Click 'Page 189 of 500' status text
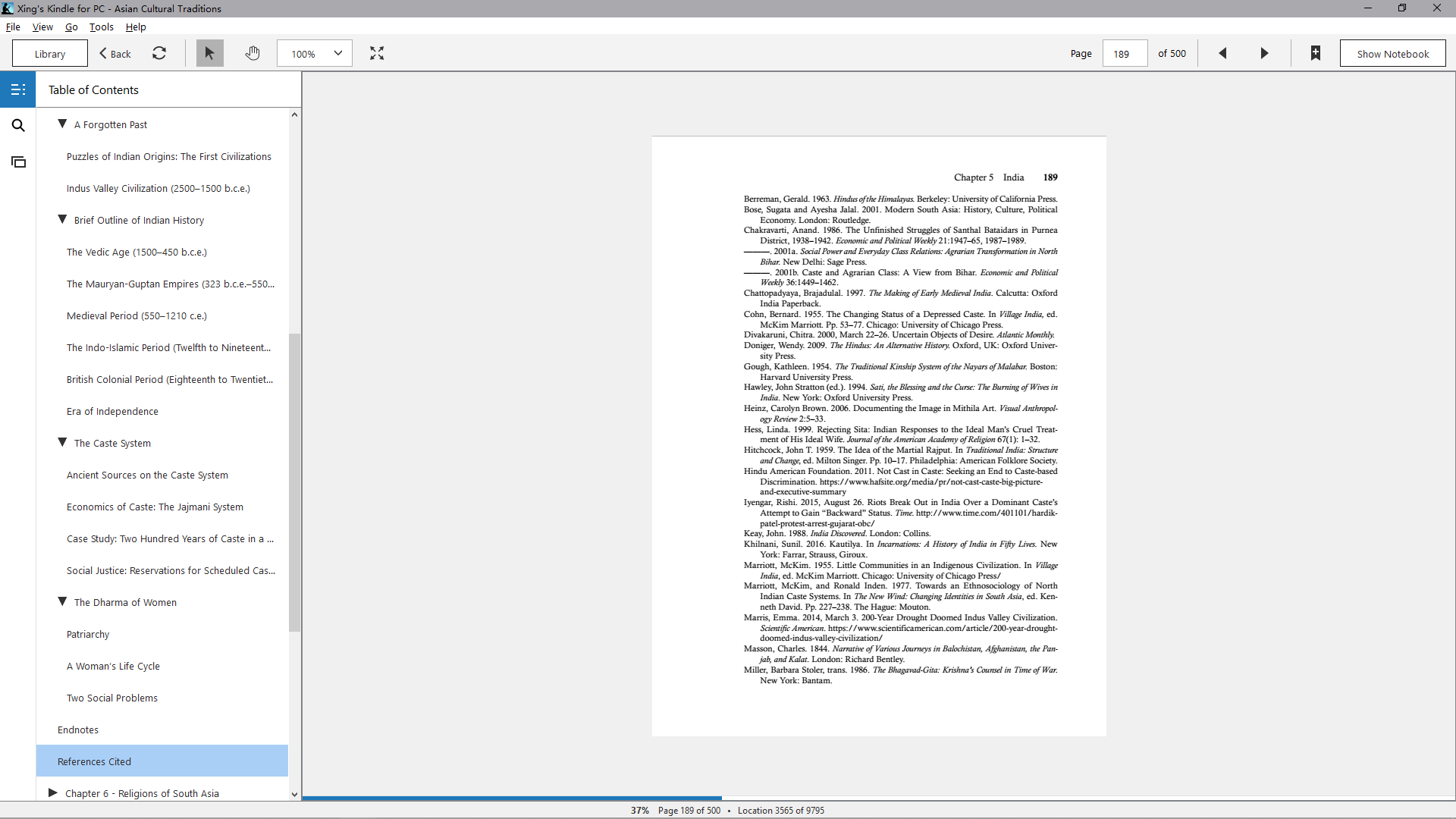The image size is (1456, 819). 689,811
